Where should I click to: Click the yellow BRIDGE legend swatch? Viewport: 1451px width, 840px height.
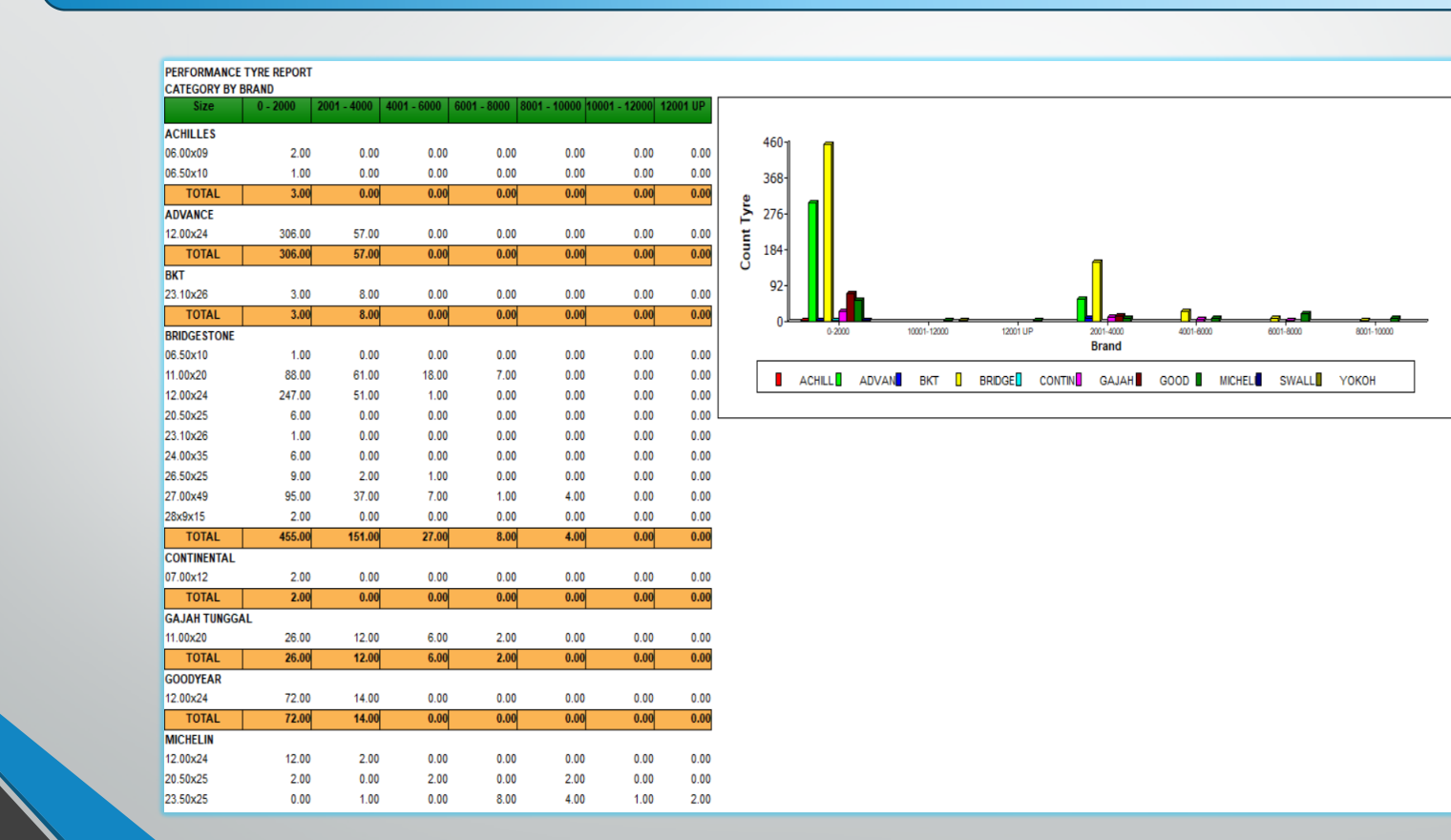pyautogui.click(x=958, y=380)
